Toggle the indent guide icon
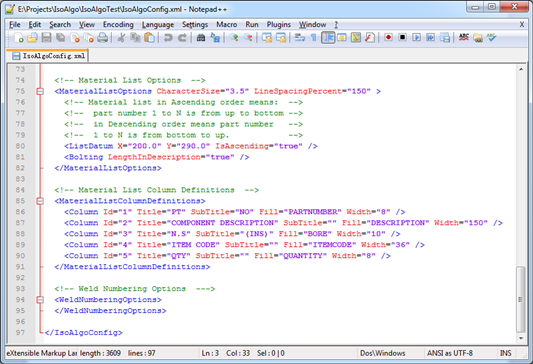The image size is (533, 364). [328, 37]
